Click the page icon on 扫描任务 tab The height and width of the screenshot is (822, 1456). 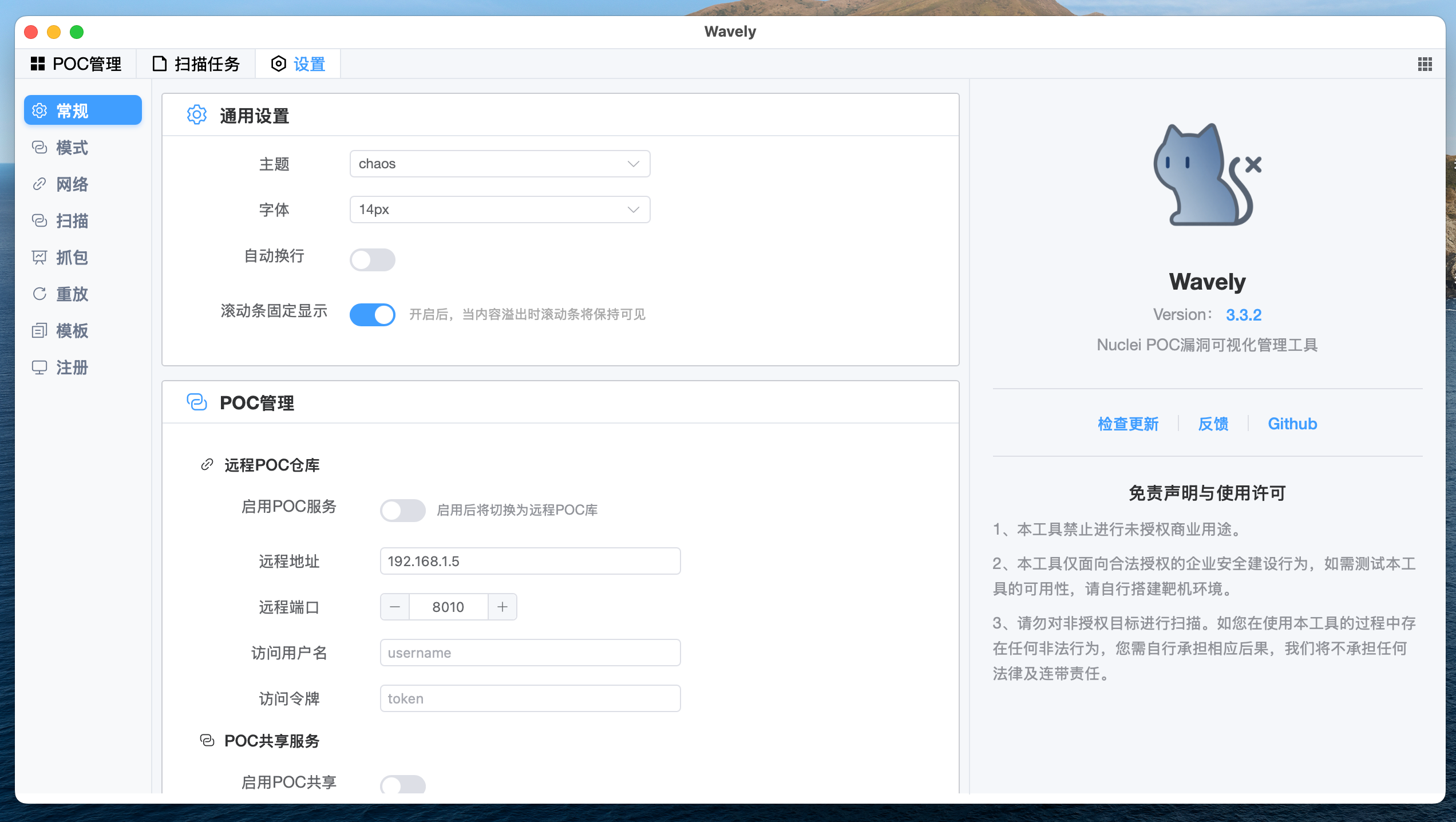[x=160, y=64]
